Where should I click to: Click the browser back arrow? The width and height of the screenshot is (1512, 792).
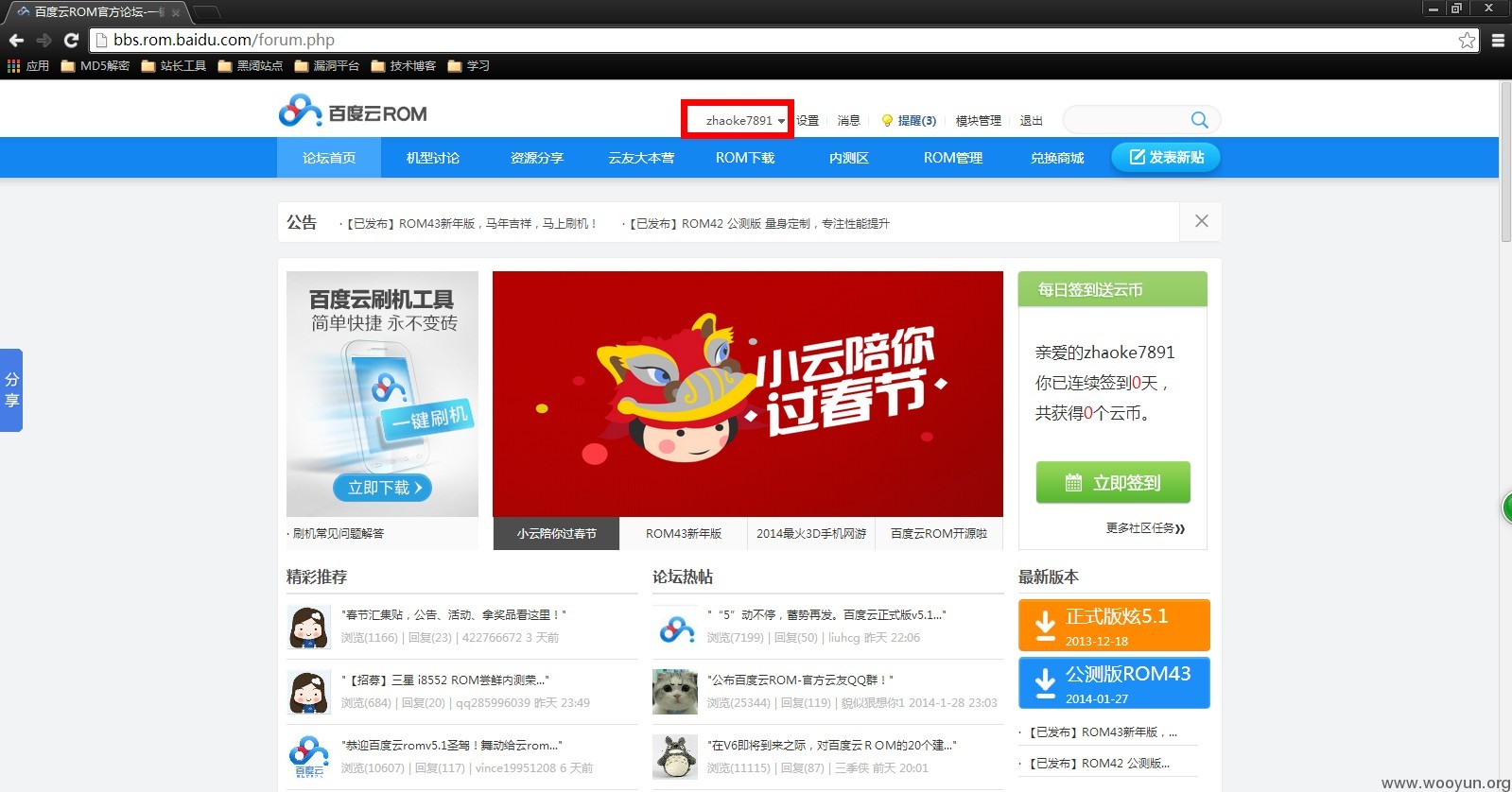click(16, 40)
